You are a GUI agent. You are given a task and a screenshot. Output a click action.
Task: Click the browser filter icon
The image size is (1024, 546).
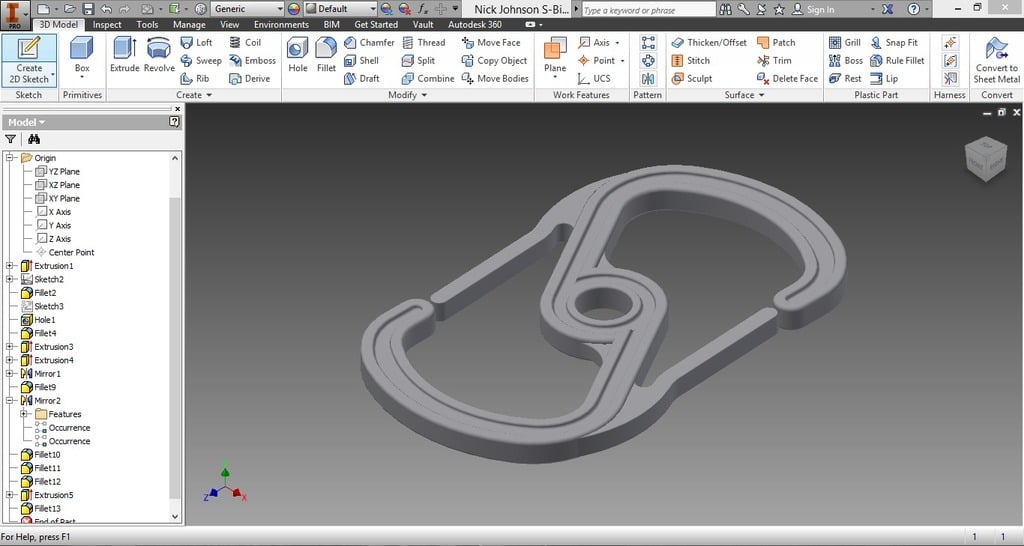point(10,139)
